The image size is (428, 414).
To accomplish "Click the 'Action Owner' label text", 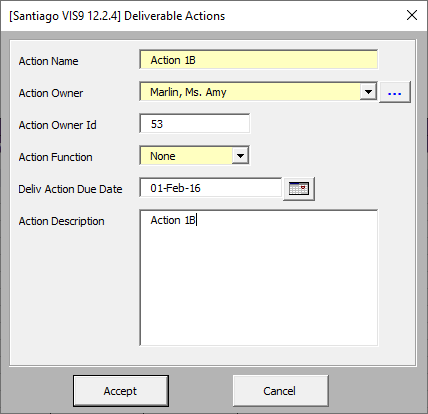I will click(x=51, y=93).
